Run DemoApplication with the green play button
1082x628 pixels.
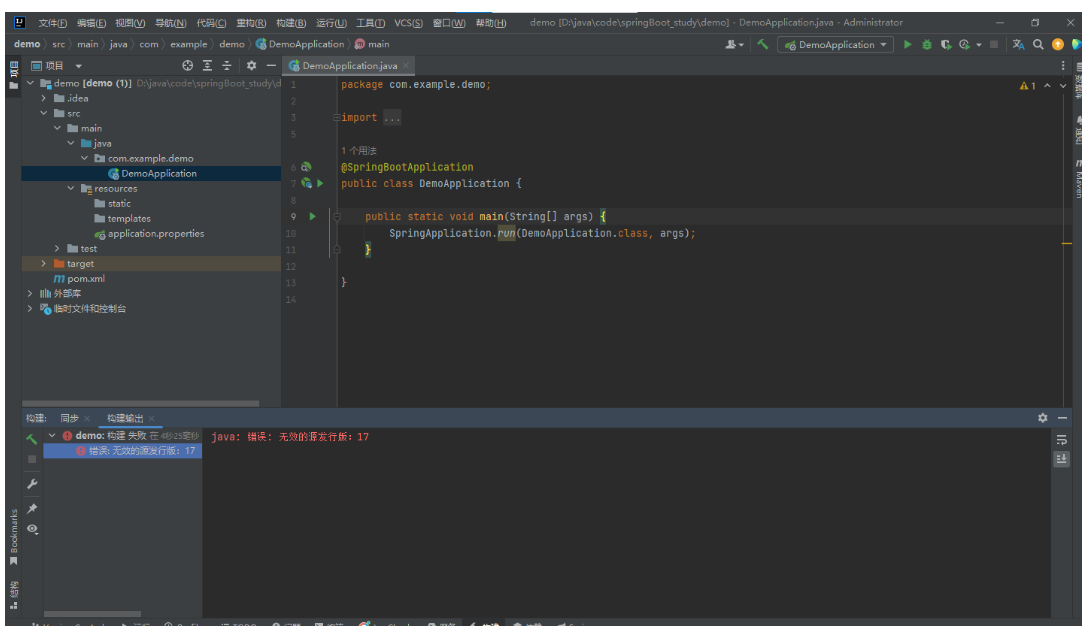click(x=907, y=44)
